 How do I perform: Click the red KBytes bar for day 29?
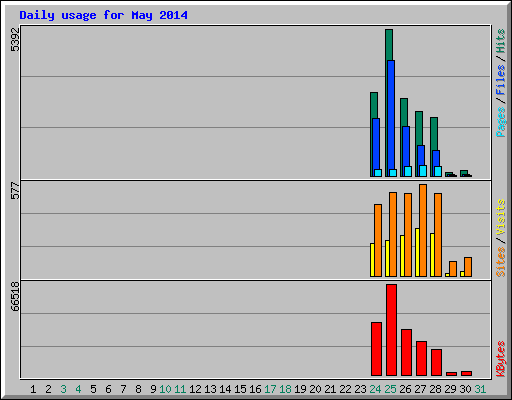451,374
